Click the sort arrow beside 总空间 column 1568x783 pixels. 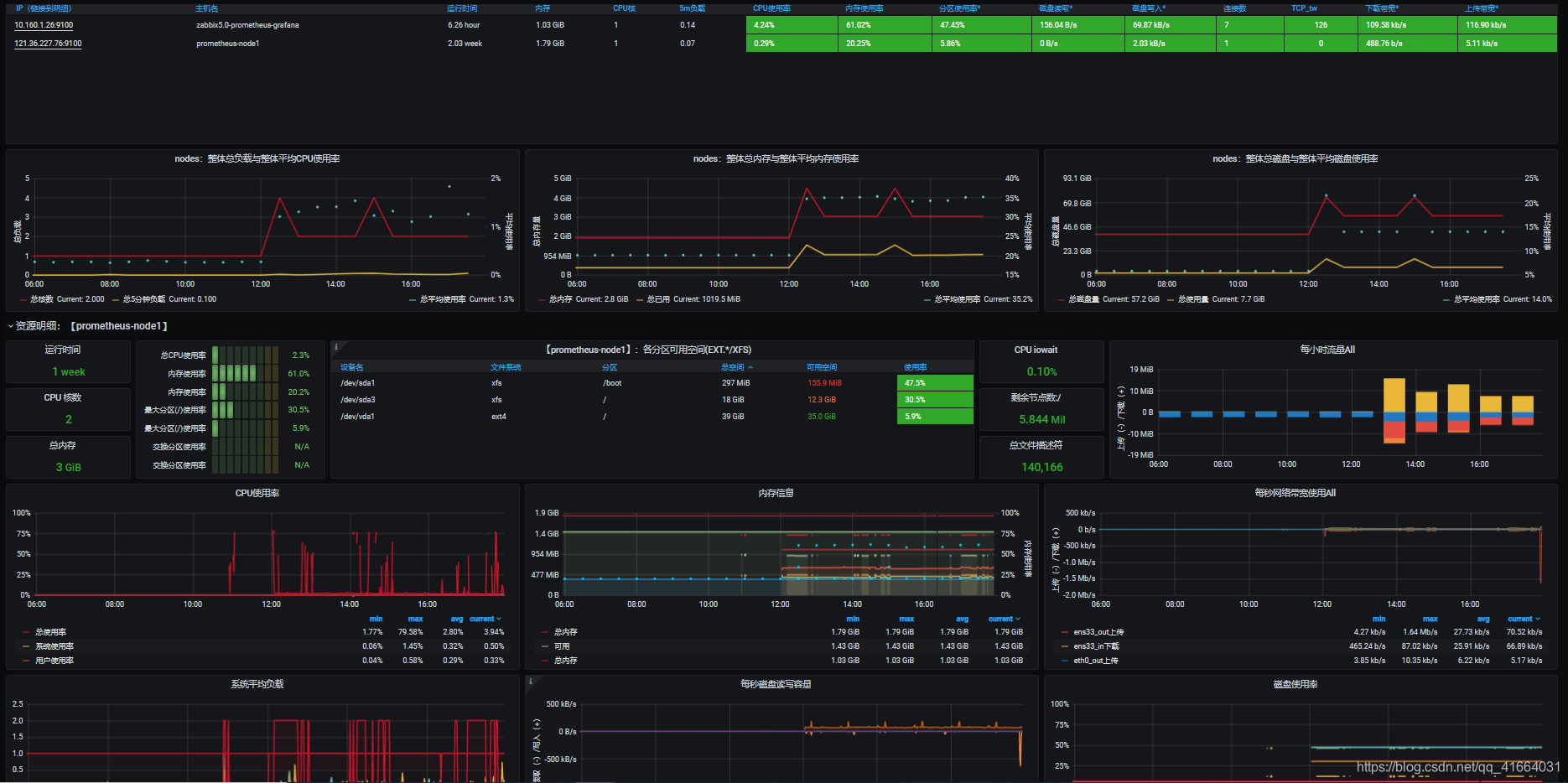[x=750, y=367]
